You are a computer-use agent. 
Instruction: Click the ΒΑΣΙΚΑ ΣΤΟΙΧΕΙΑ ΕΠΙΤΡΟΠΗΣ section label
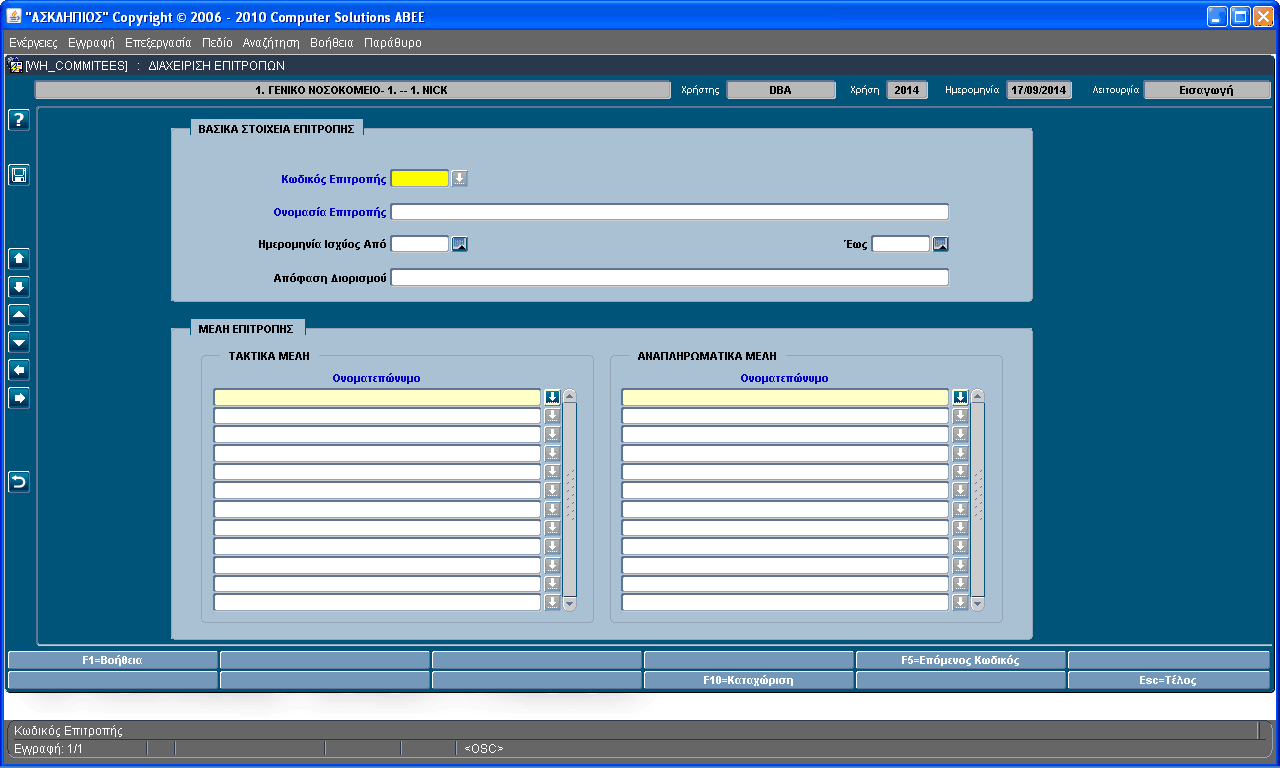click(276, 129)
